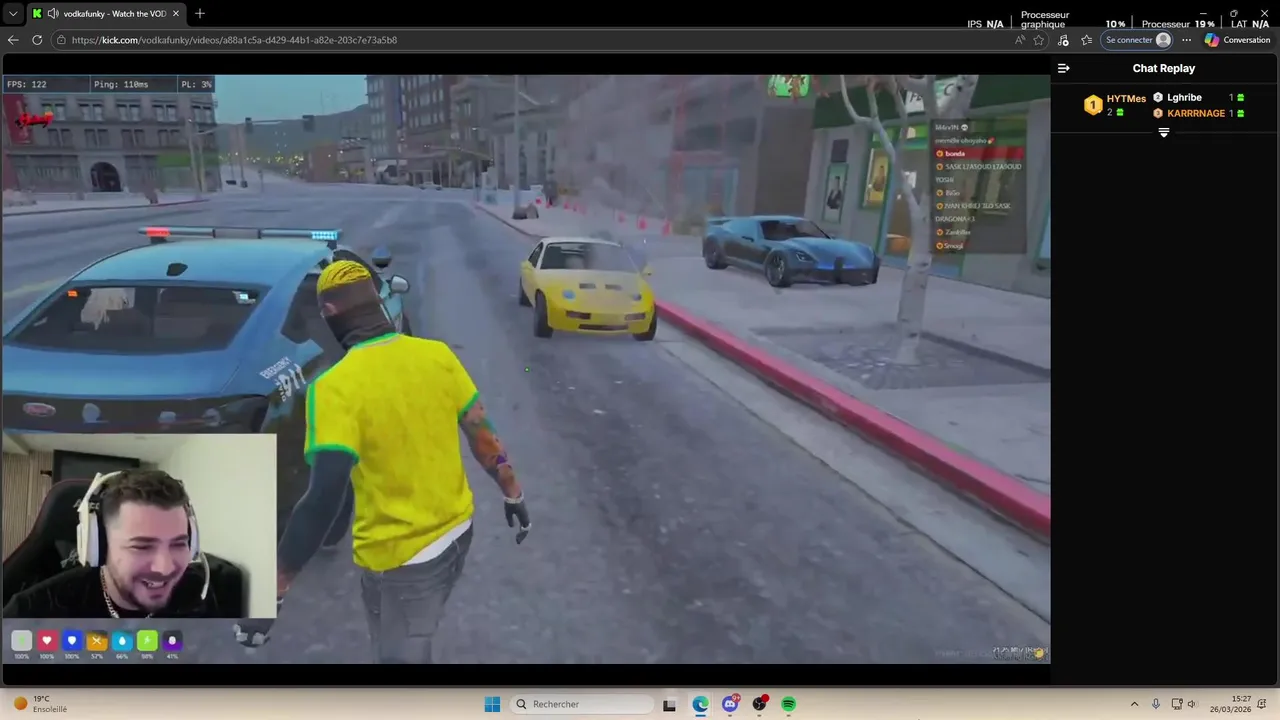This screenshot has height=720, width=1280.
Task: Click the blue shield armor HUD icon
Action: tap(71, 641)
